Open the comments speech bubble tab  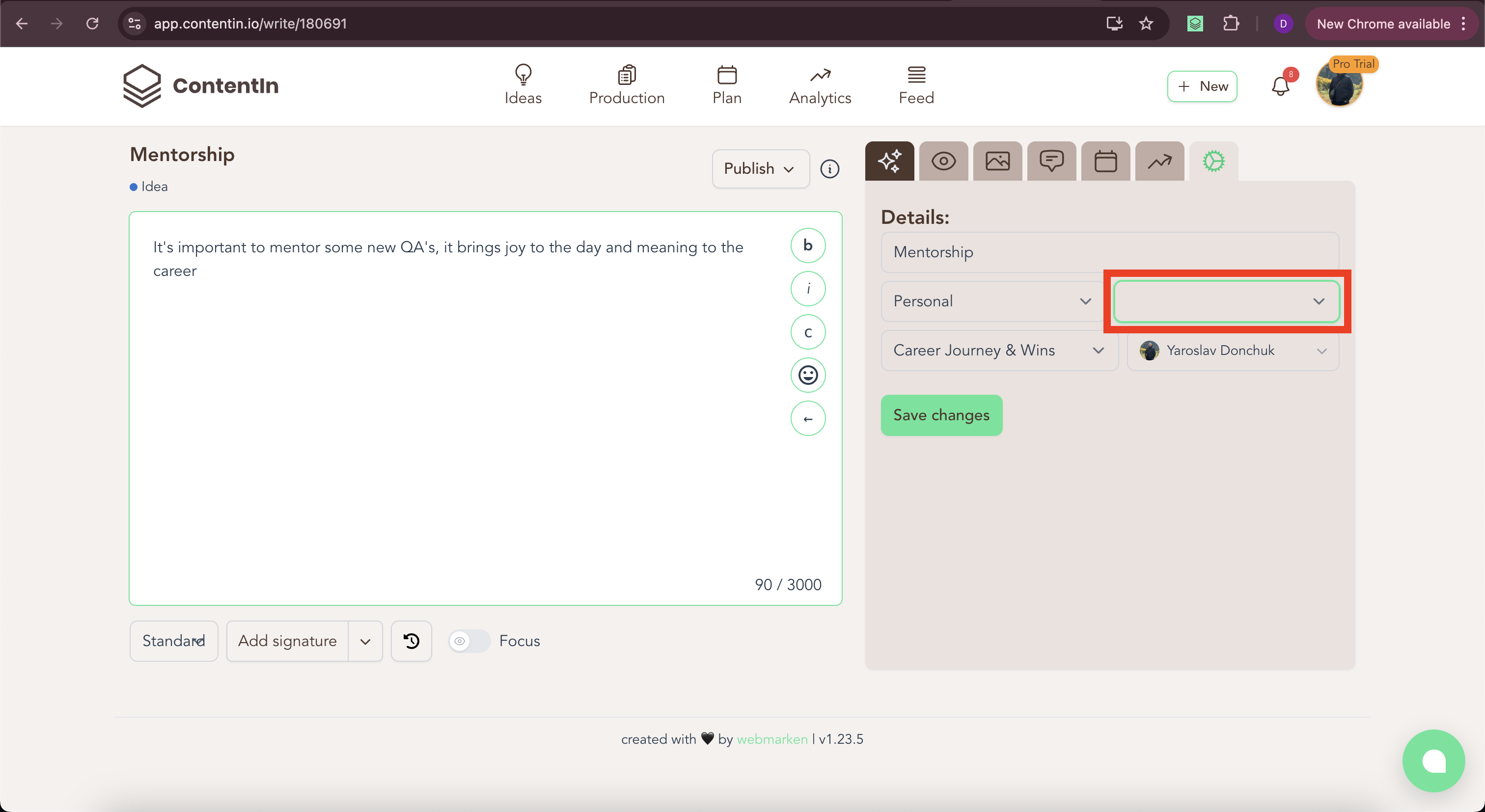pos(1051,161)
